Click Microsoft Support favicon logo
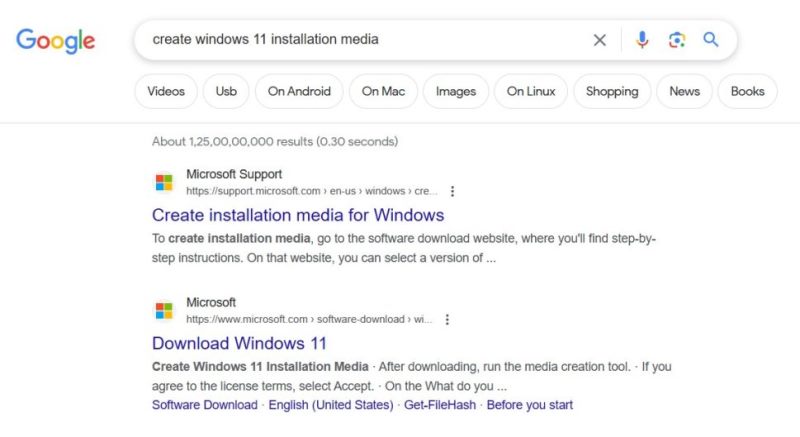Viewport: 800px width, 437px height. (164, 182)
